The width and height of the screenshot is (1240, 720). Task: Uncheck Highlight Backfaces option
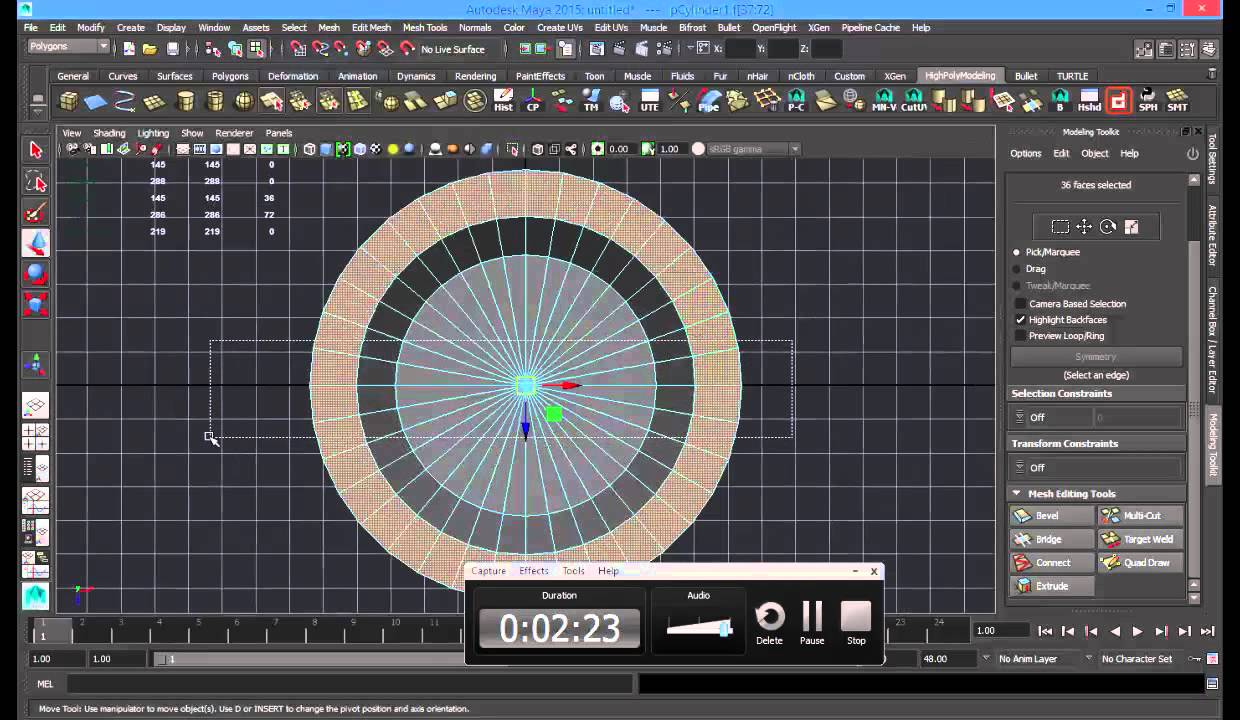(1020, 320)
